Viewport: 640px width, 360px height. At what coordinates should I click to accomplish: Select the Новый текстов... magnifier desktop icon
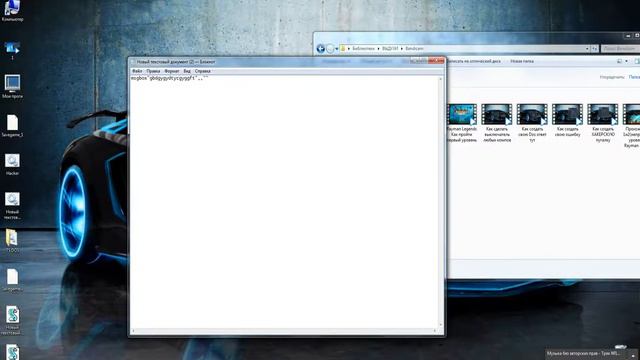(x=12, y=206)
